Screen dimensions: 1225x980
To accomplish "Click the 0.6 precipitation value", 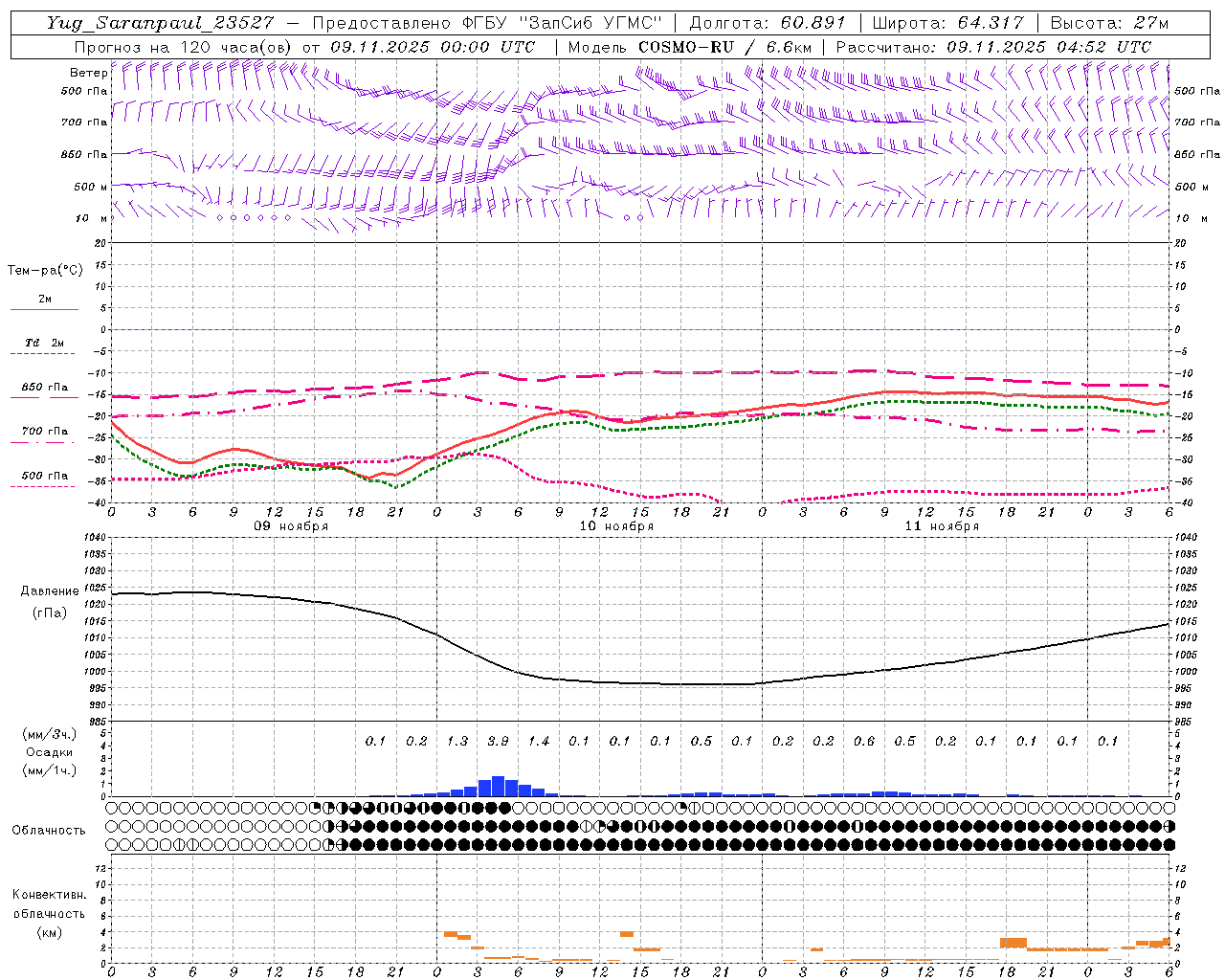I will point(864,742).
